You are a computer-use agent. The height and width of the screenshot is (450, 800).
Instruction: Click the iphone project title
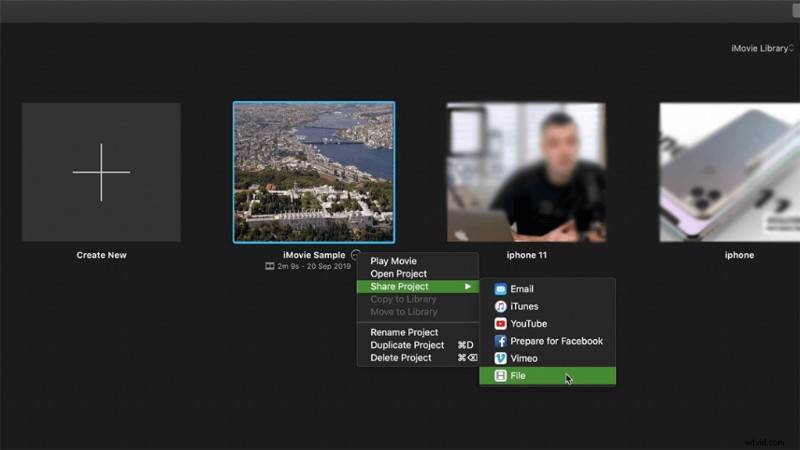pos(739,255)
